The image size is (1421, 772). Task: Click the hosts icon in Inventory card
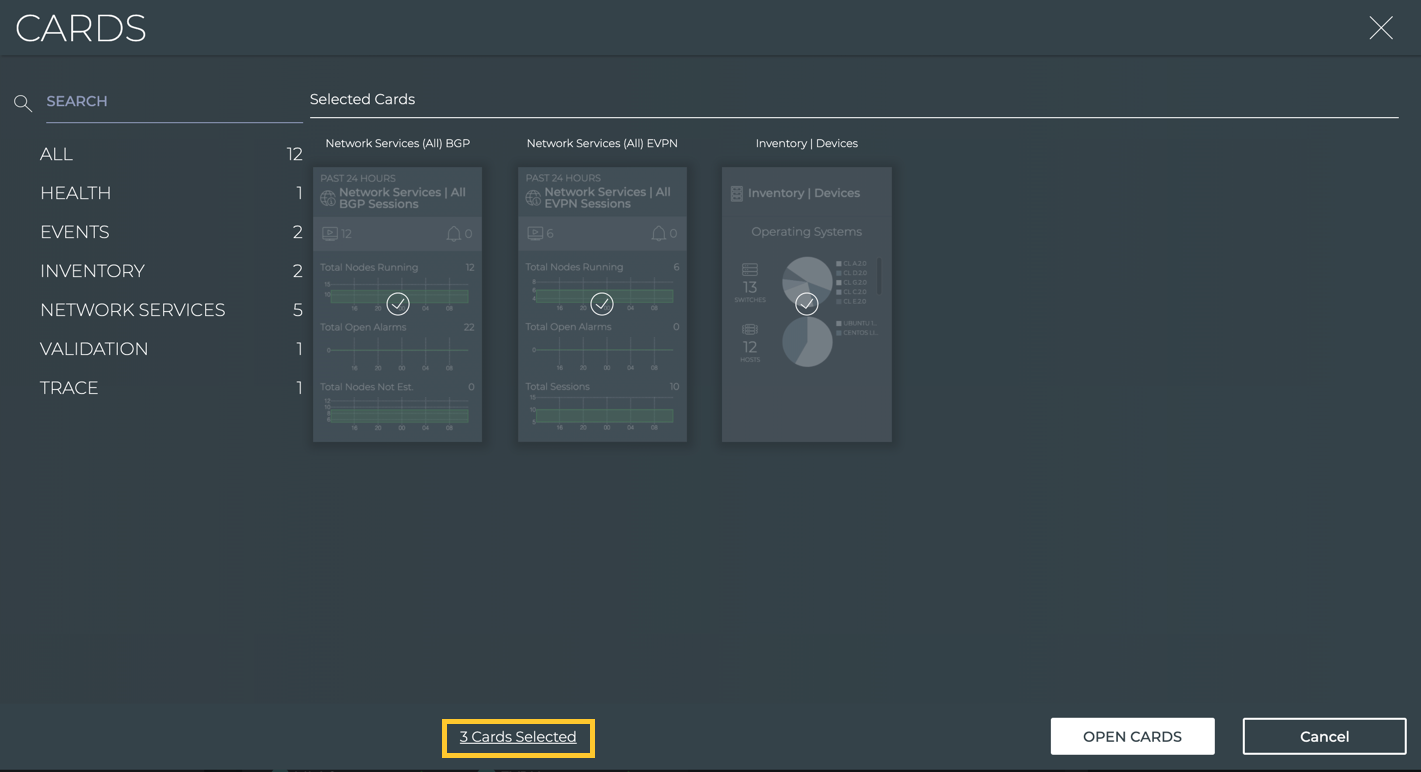750,329
